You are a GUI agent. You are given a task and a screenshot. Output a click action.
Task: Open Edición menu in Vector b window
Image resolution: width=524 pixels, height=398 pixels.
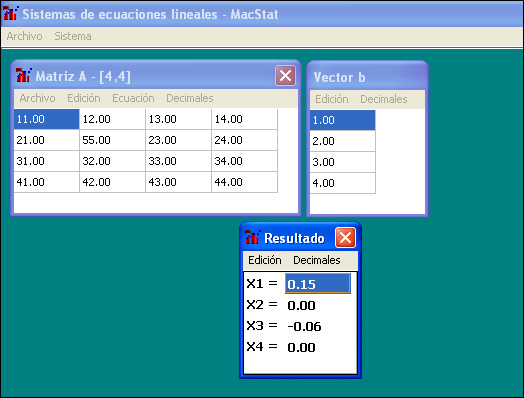click(x=332, y=99)
